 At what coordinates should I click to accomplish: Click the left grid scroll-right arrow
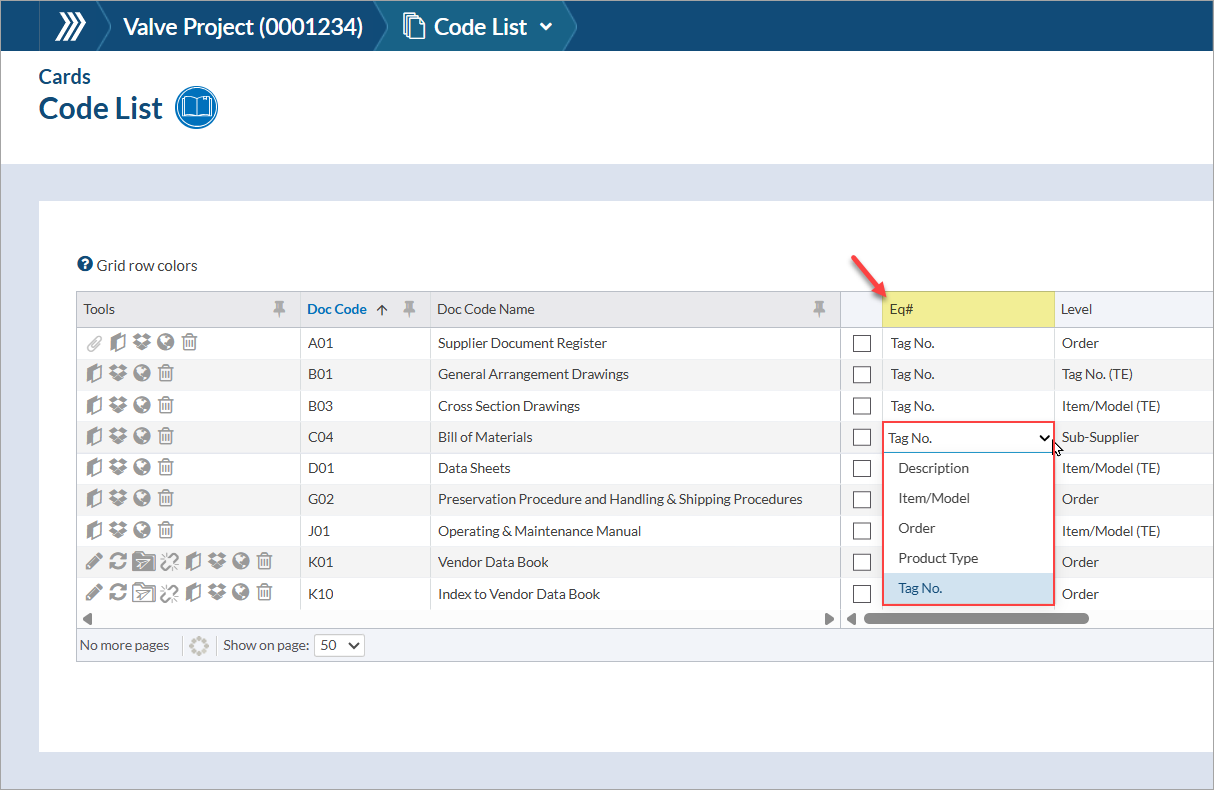828,619
